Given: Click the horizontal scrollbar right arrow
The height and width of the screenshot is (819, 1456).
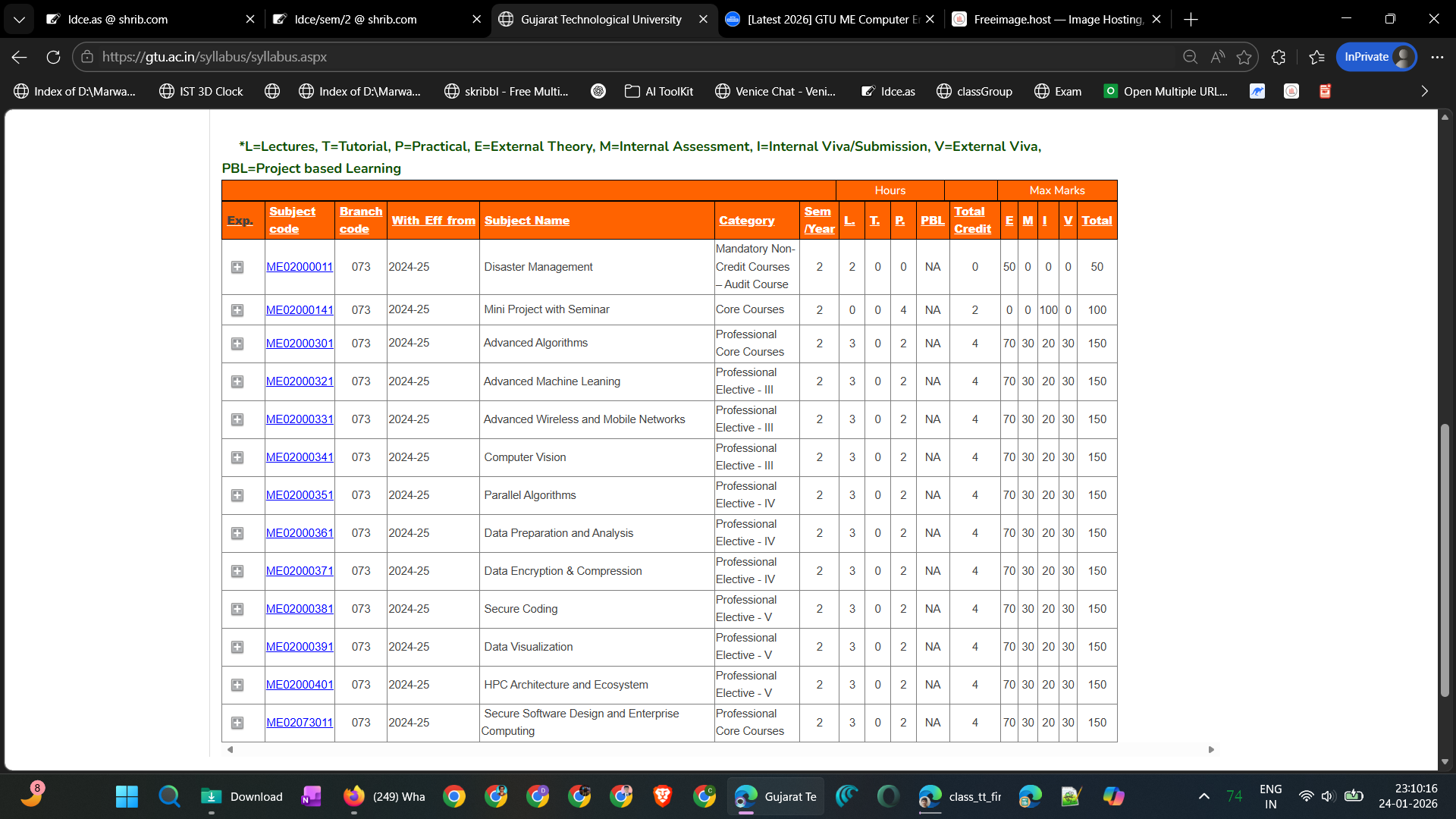Looking at the screenshot, I should pos(1211,749).
